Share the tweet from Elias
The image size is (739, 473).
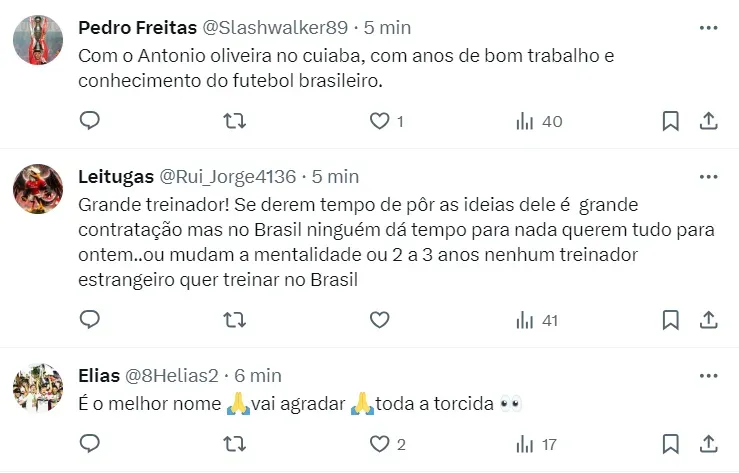point(708,444)
